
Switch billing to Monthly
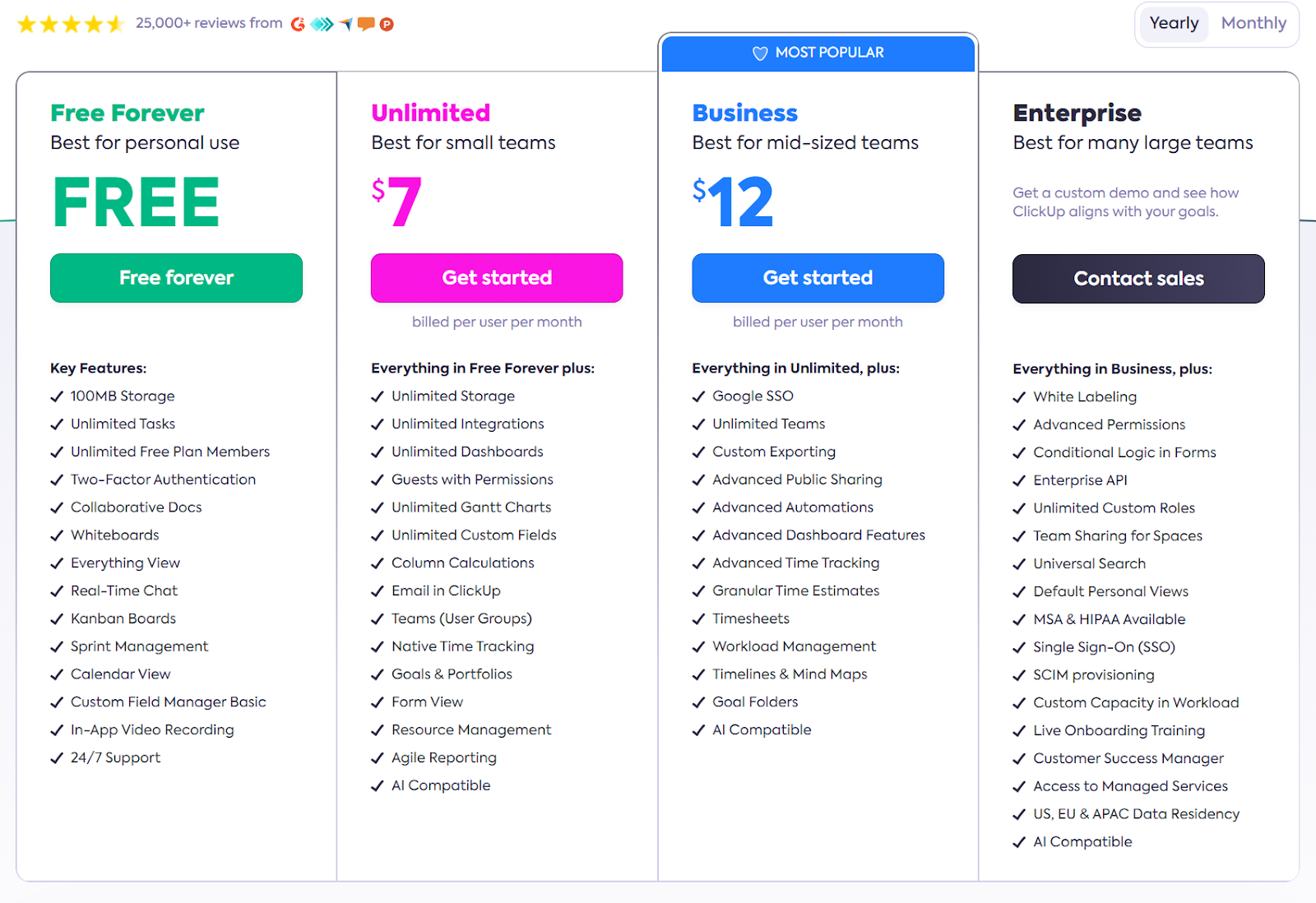[x=1253, y=23]
